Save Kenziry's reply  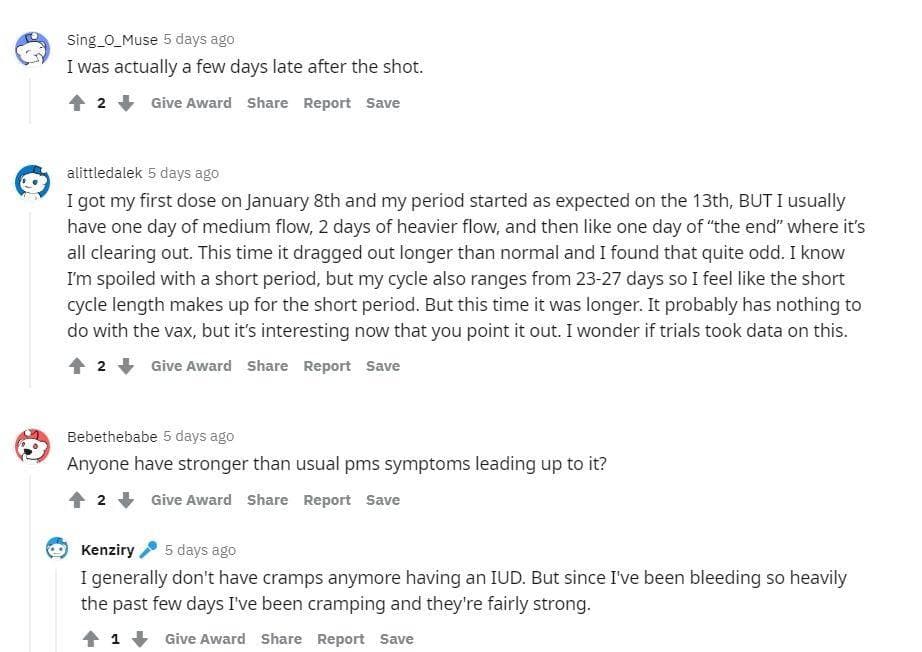(x=396, y=639)
